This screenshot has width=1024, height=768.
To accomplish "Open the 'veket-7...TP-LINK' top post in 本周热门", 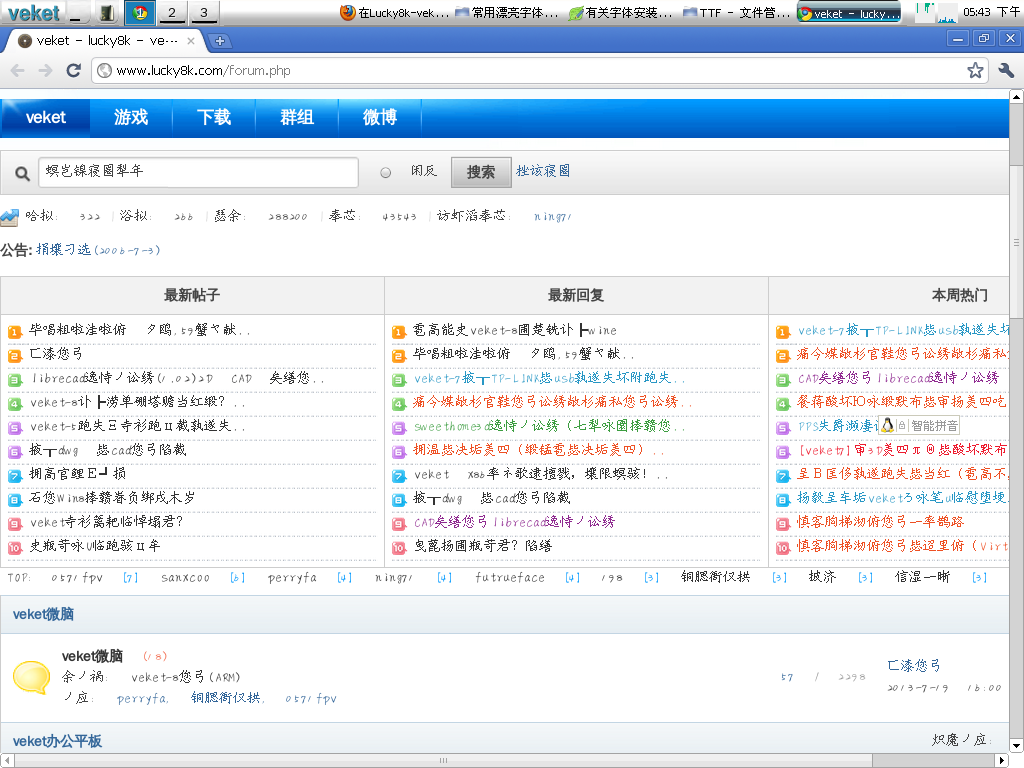I will [903, 330].
